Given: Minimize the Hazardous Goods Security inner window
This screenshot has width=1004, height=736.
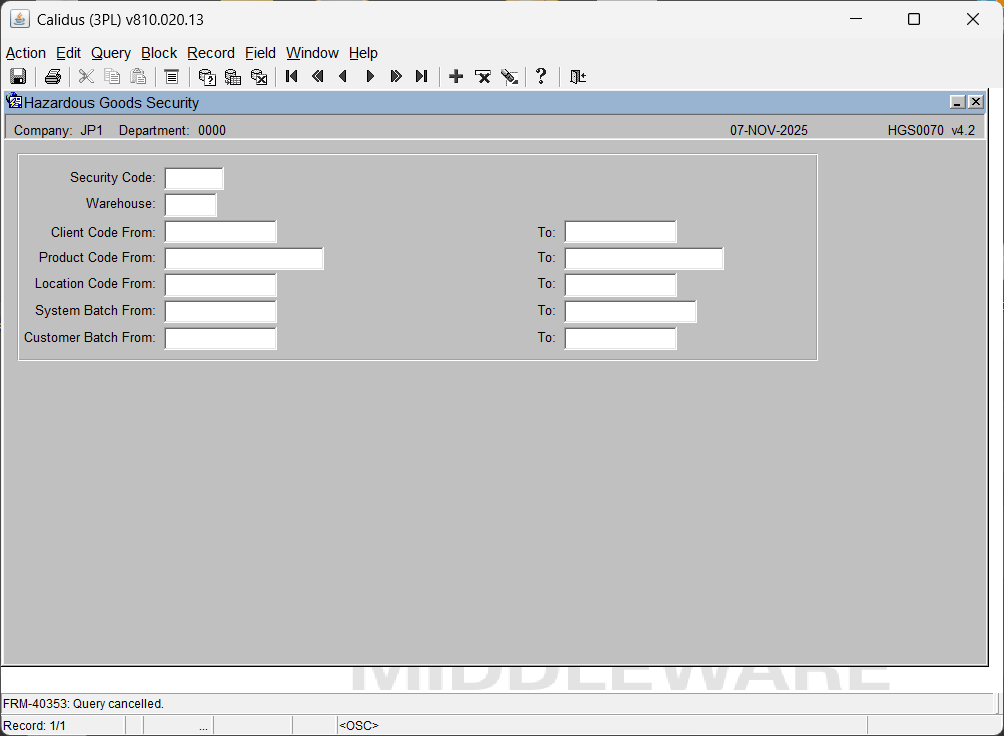Looking at the screenshot, I should coord(957,102).
